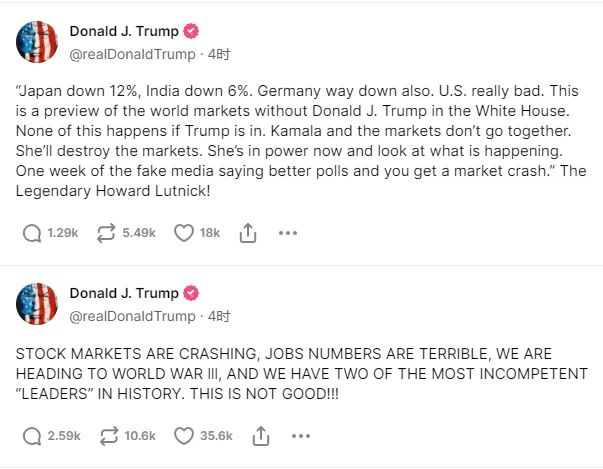Click the verified badge on first post

[192, 30]
